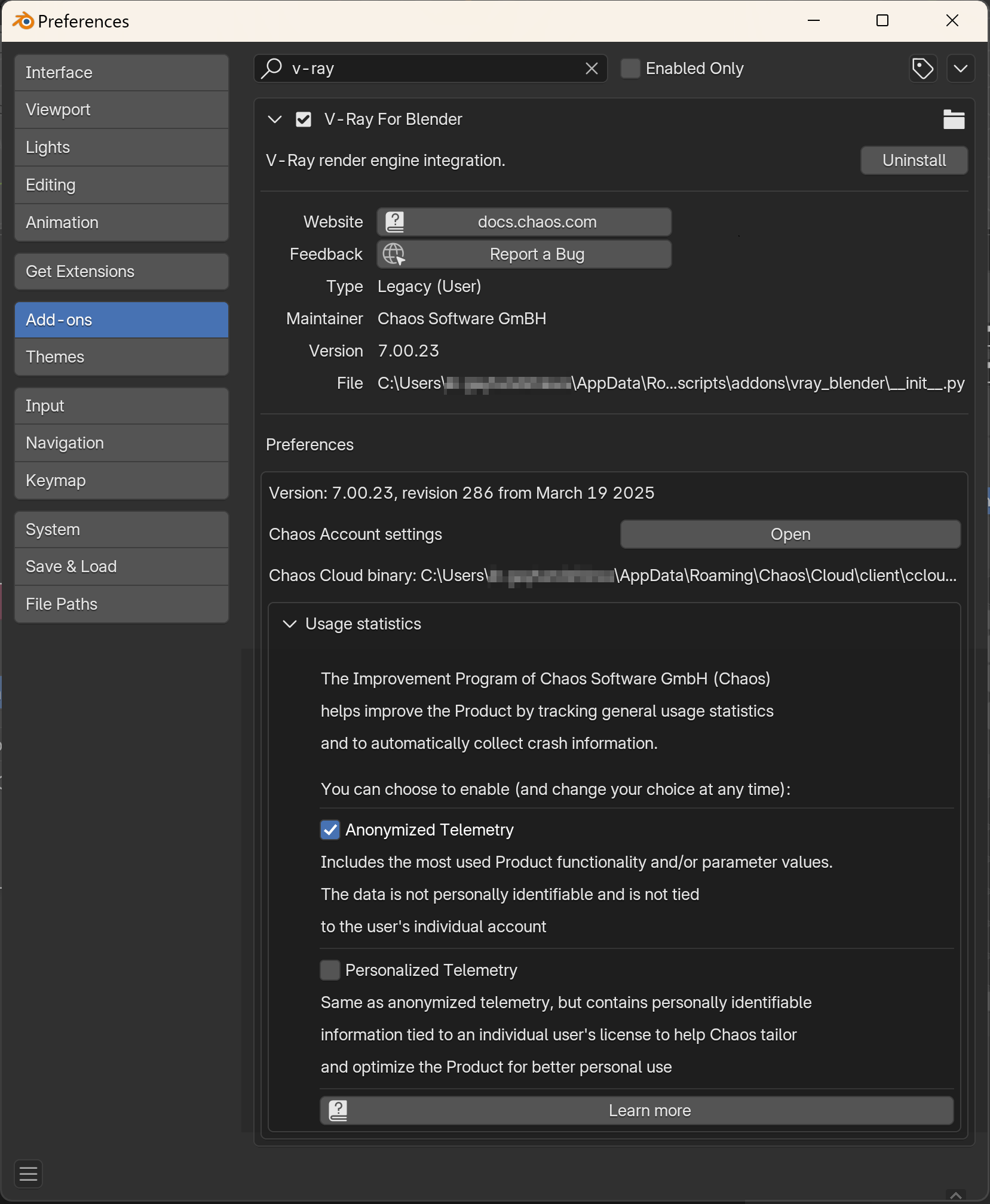990x1204 pixels.
Task: Go to the Editing preferences
Action: coord(121,185)
